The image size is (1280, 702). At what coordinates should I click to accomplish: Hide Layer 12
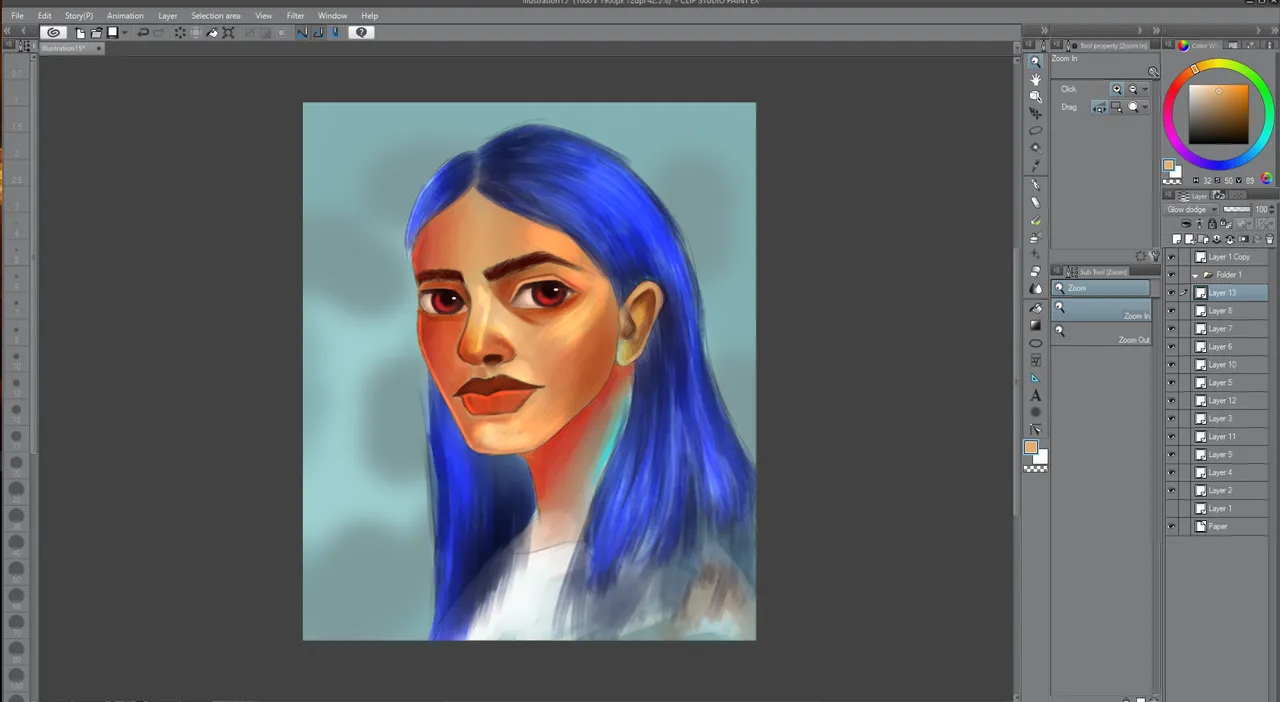1171,401
